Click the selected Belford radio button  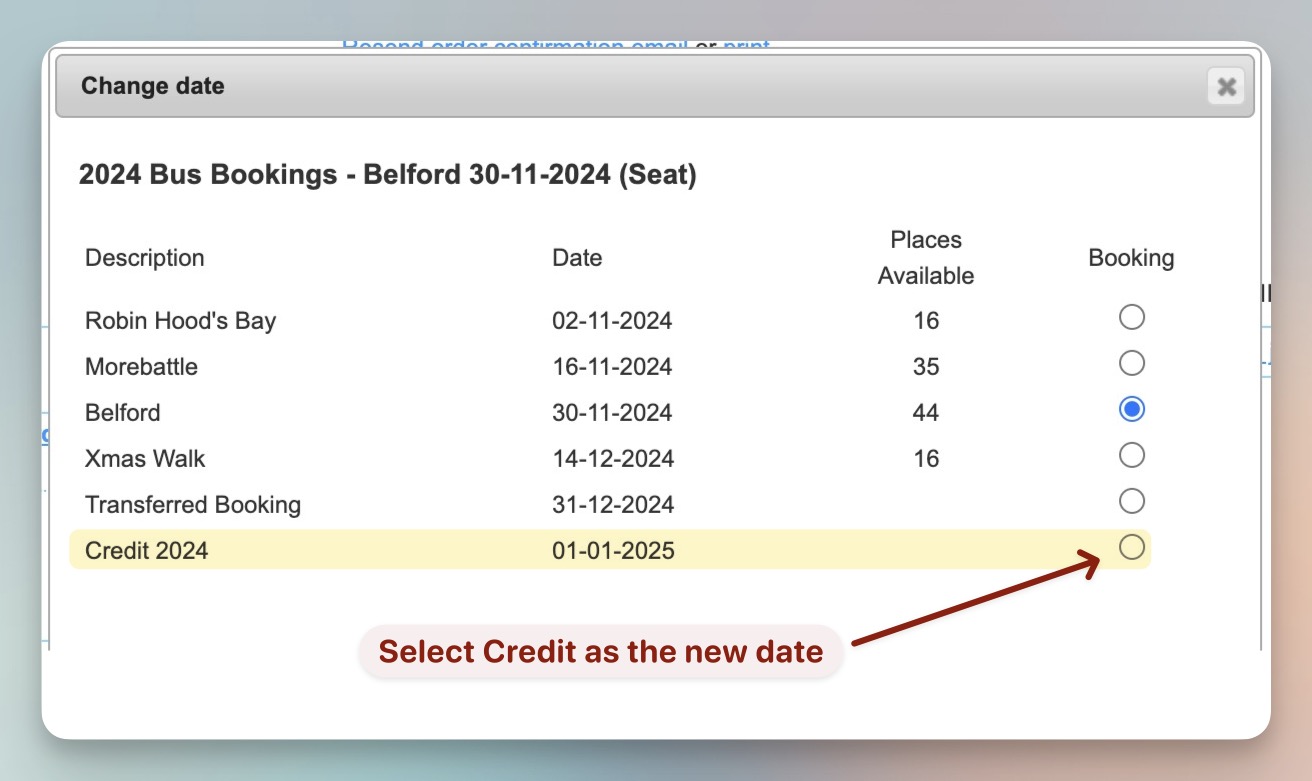coord(1131,409)
